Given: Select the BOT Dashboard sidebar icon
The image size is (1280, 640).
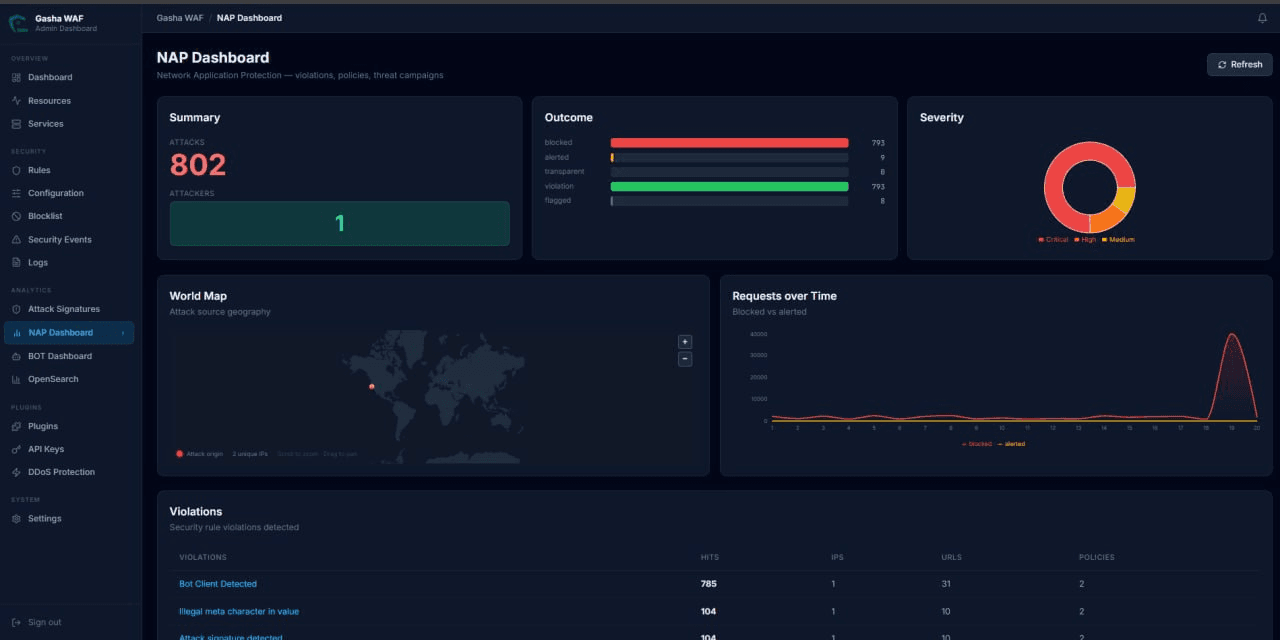Looking at the screenshot, I should tap(60, 355).
